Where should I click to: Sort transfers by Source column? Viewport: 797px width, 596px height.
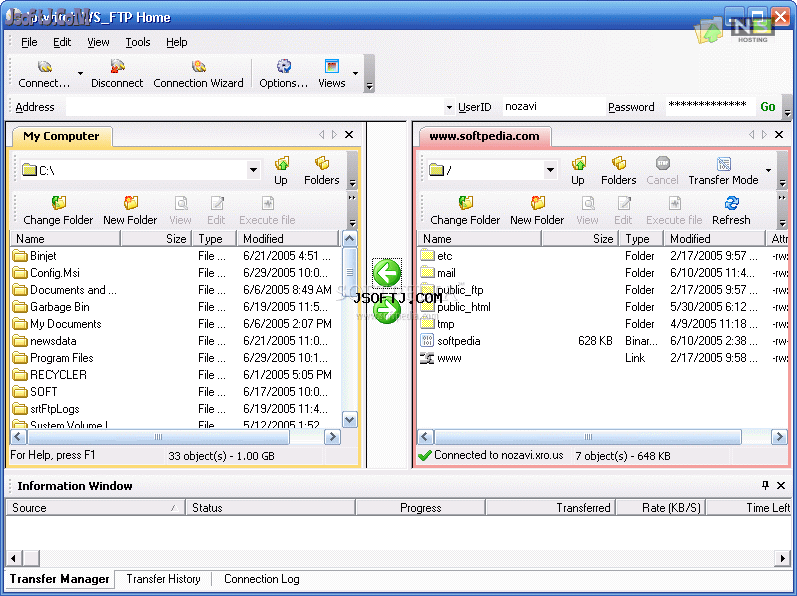pos(96,508)
